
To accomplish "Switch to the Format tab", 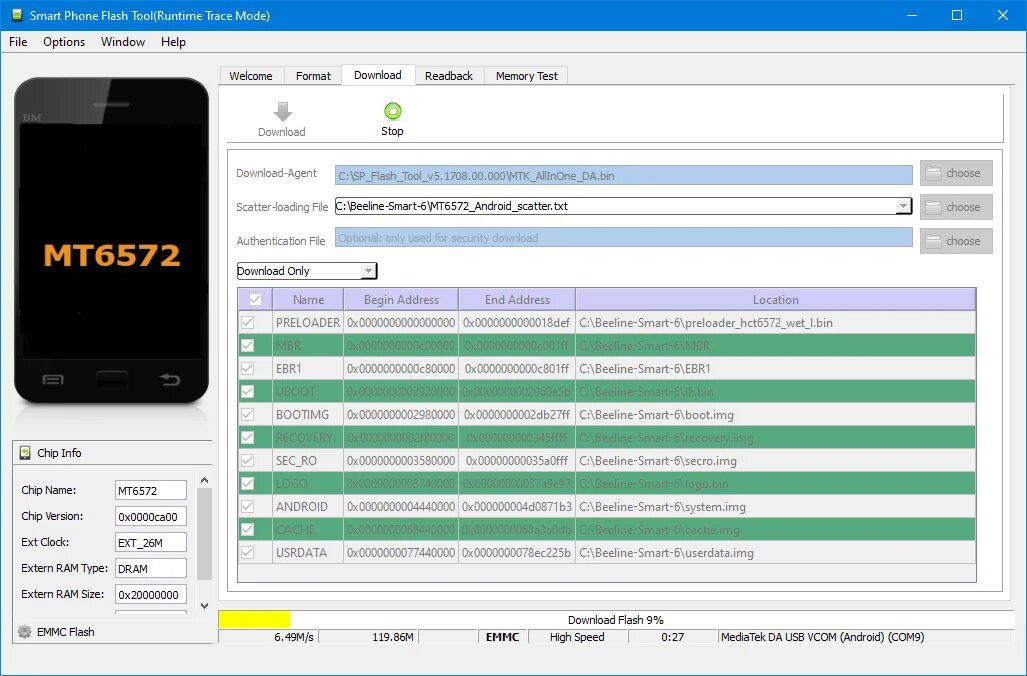I will point(313,76).
